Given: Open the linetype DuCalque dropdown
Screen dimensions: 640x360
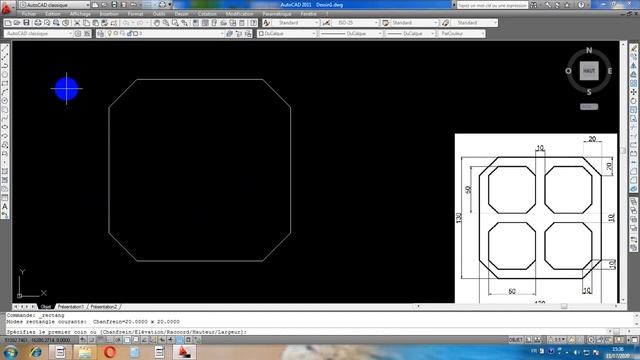Looking at the screenshot, I should (351, 33).
